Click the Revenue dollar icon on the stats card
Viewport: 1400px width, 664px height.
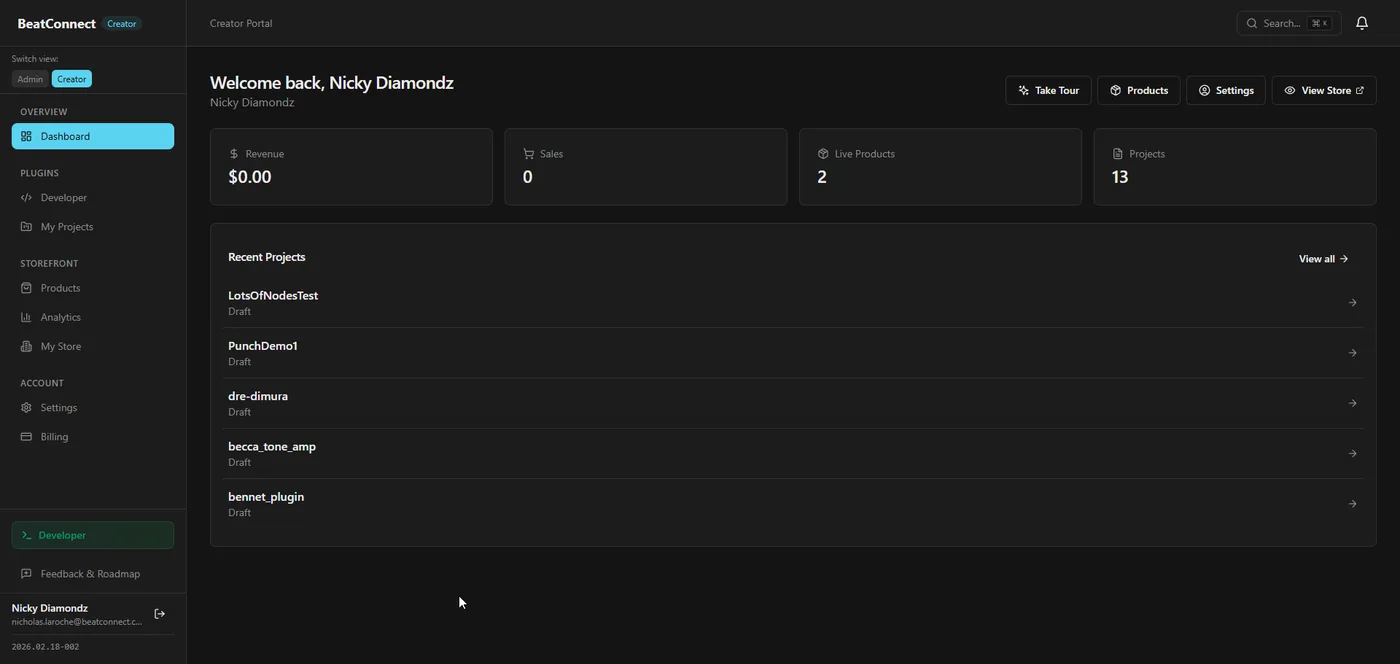[x=232, y=153]
